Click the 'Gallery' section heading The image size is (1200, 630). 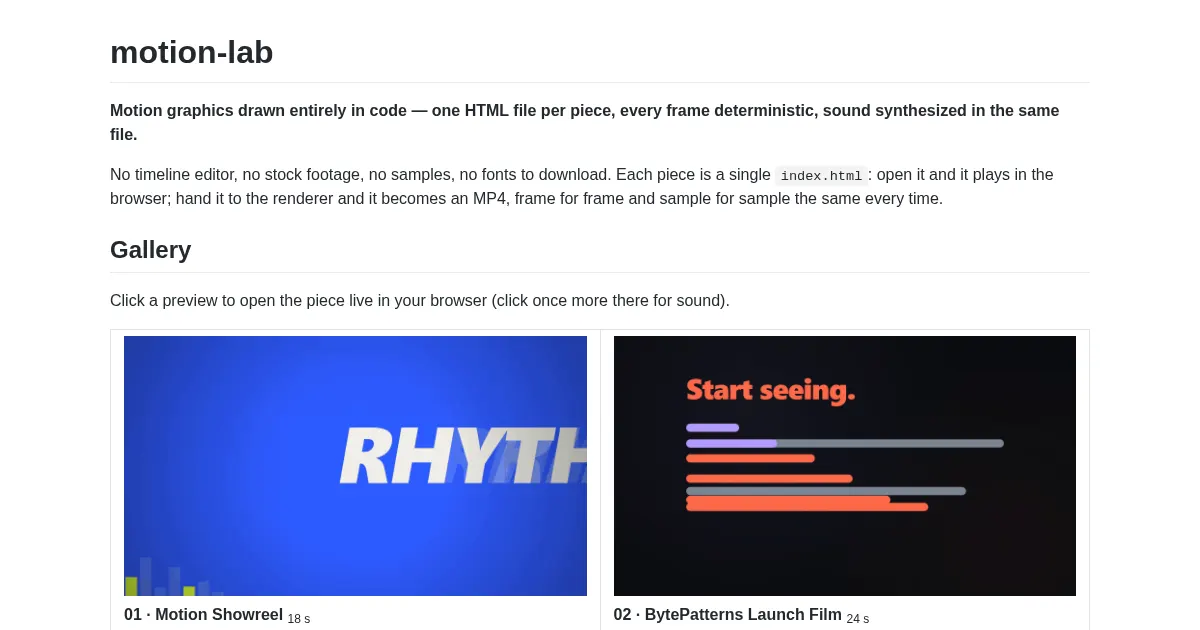point(151,250)
